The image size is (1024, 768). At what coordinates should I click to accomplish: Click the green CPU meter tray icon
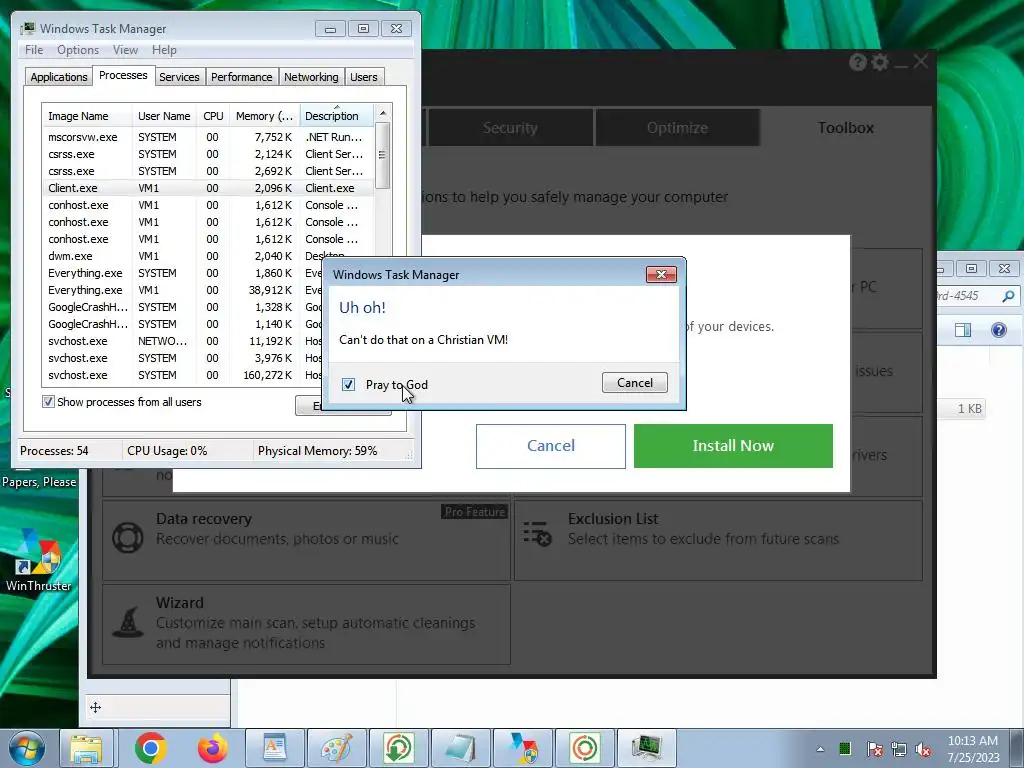(x=845, y=748)
